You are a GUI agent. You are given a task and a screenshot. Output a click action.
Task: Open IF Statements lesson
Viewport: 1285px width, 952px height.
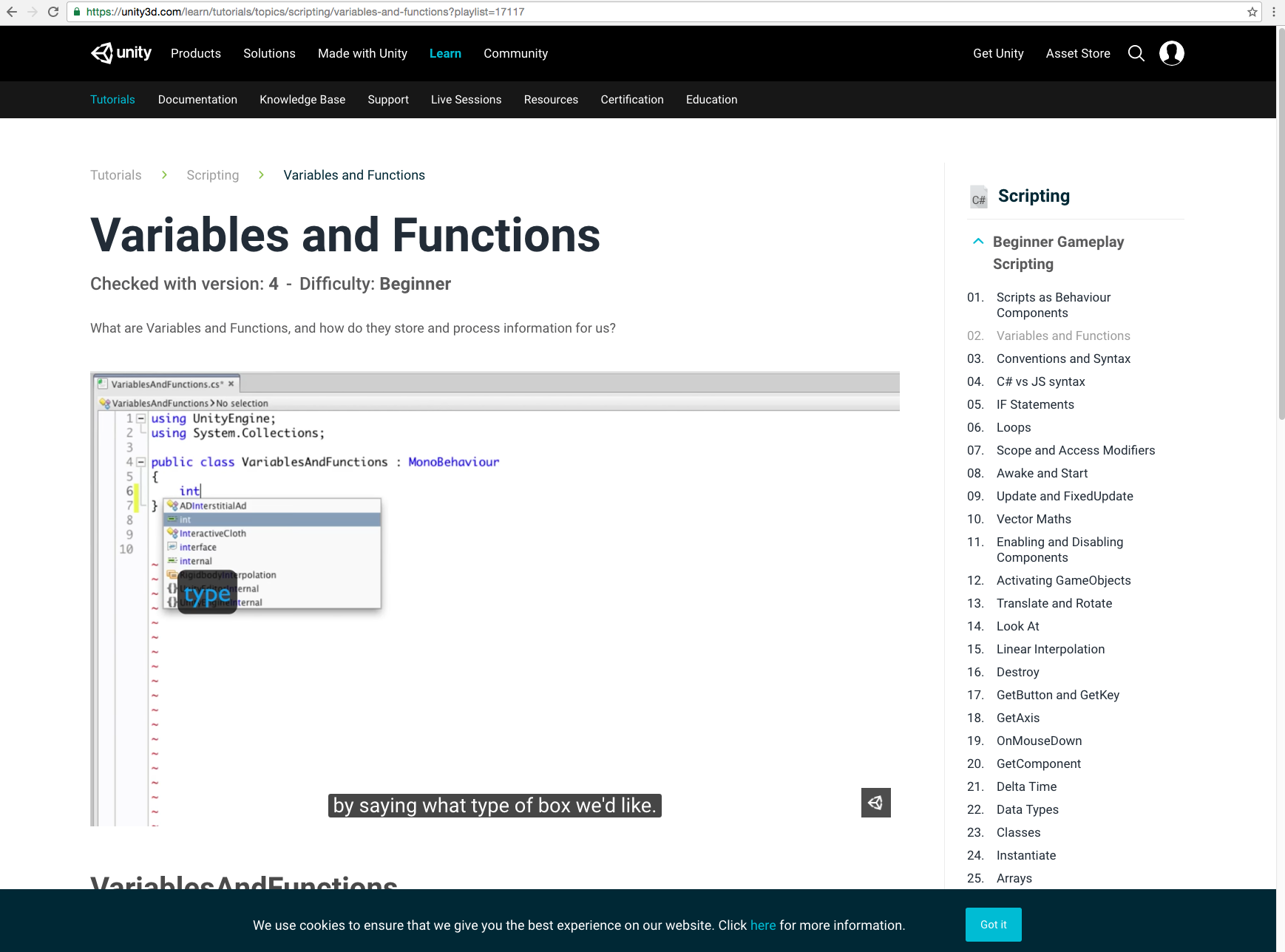[1035, 404]
